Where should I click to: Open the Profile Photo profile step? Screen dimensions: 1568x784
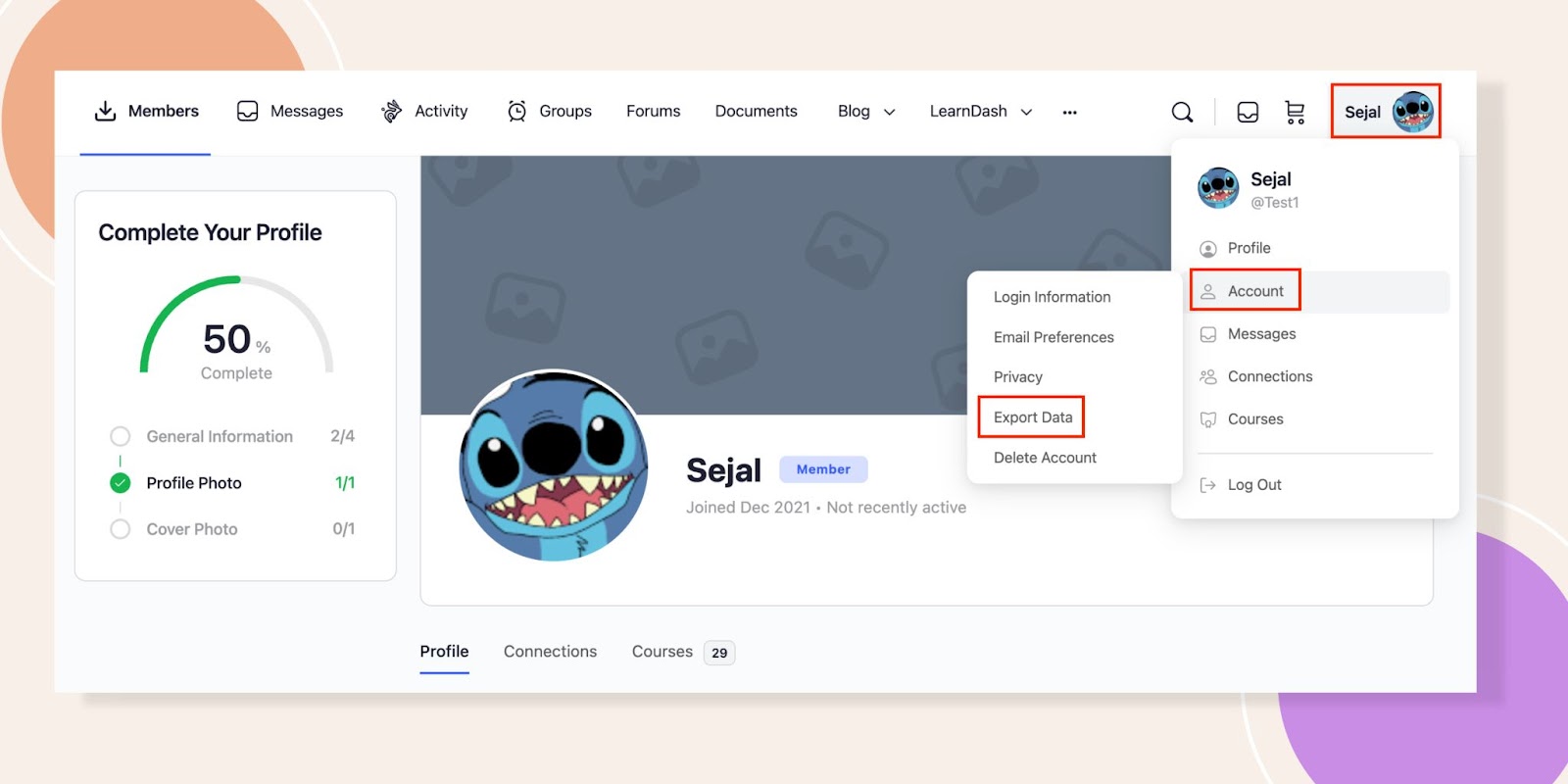[194, 483]
